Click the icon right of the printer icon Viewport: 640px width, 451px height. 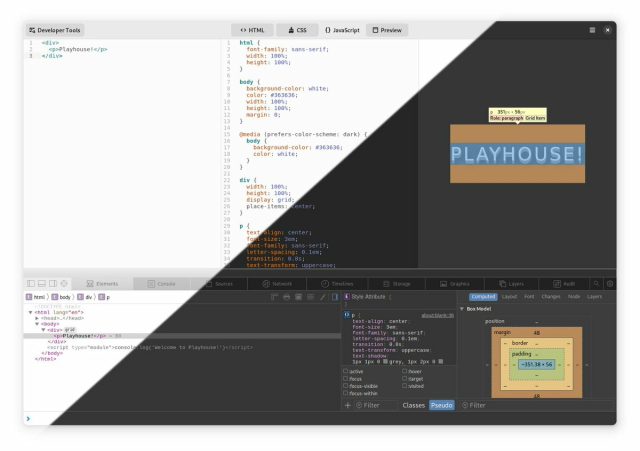click(x=299, y=297)
